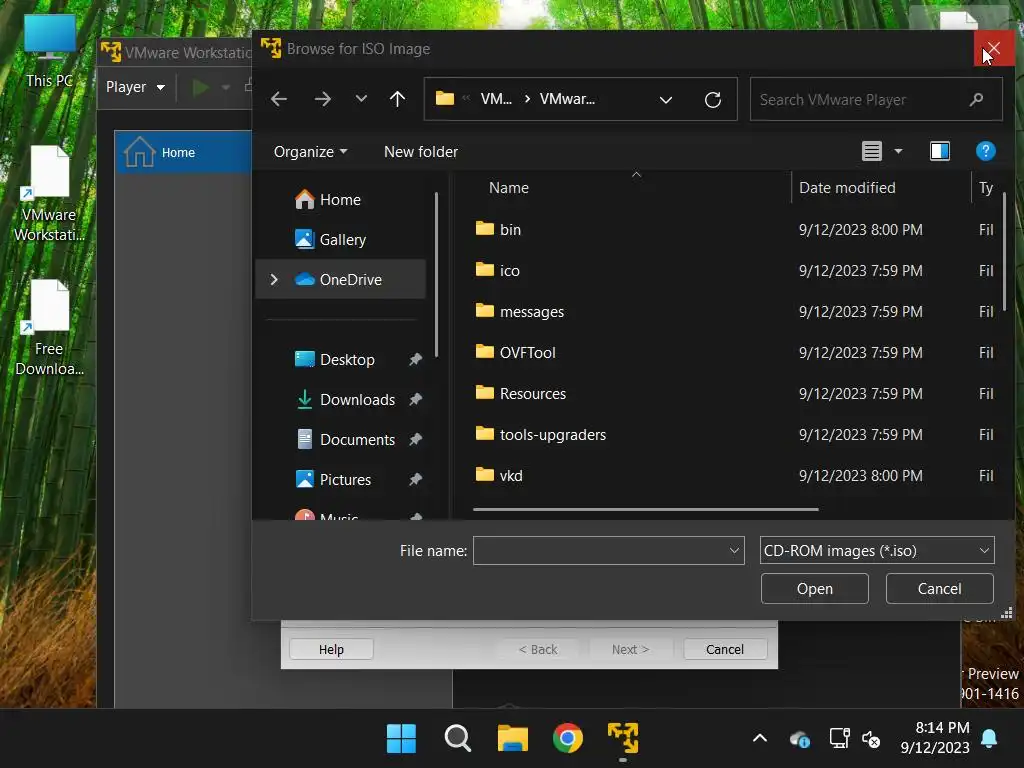
Task: Click the pin icon beside Desktop
Action: (x=415, y=360)
